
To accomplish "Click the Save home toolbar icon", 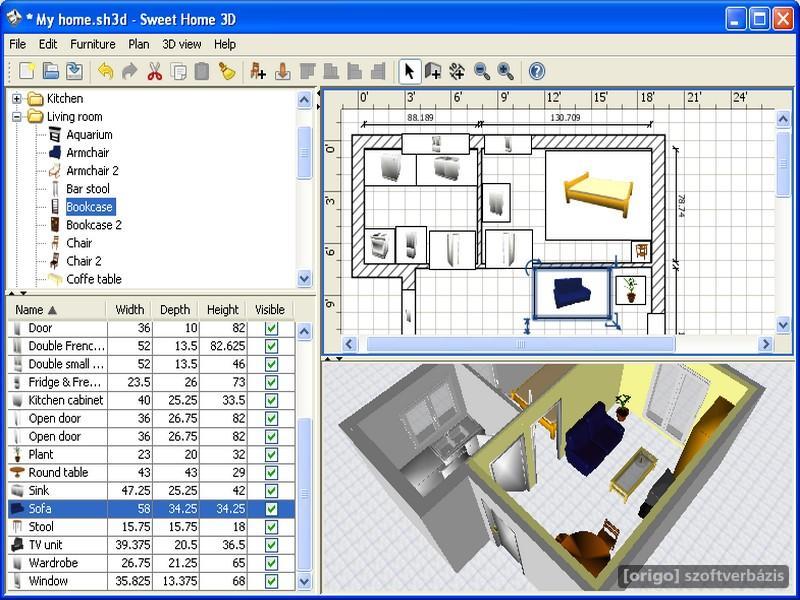I will click(x=74, y=71).
